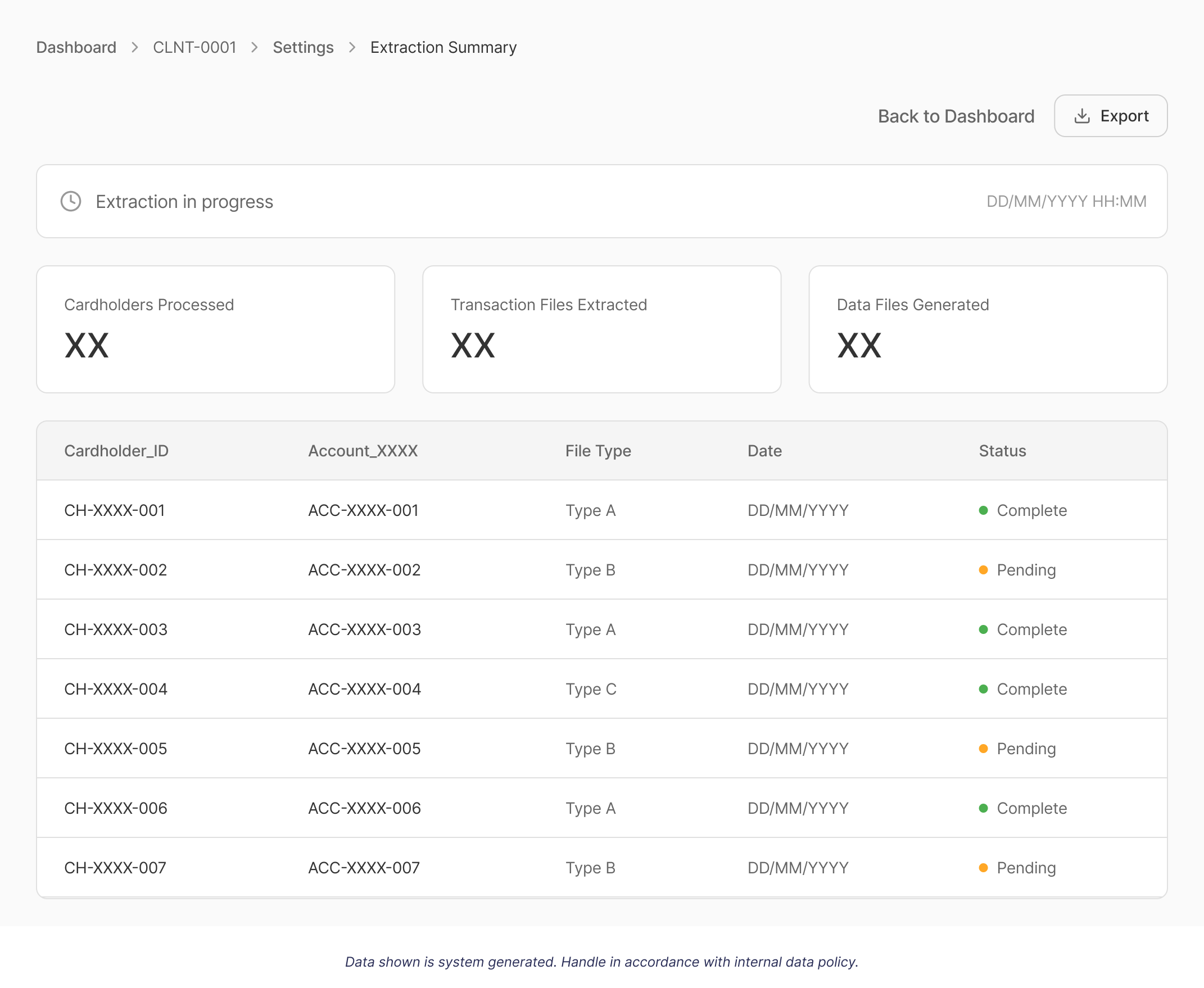Select cardholder CH-XXXX-005

click(x=116, y=749)
